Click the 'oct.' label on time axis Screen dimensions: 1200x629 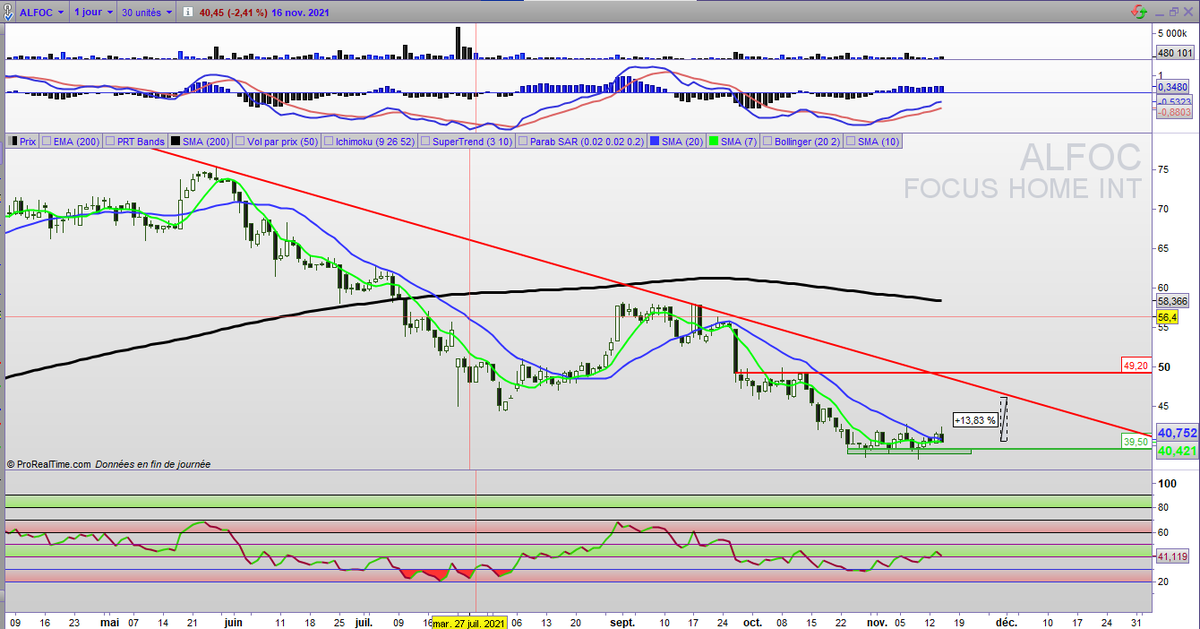click(752, 622)
